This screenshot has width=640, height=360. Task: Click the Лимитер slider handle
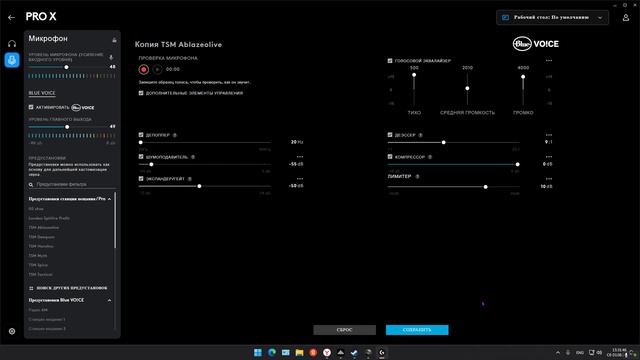pos(485,187)
